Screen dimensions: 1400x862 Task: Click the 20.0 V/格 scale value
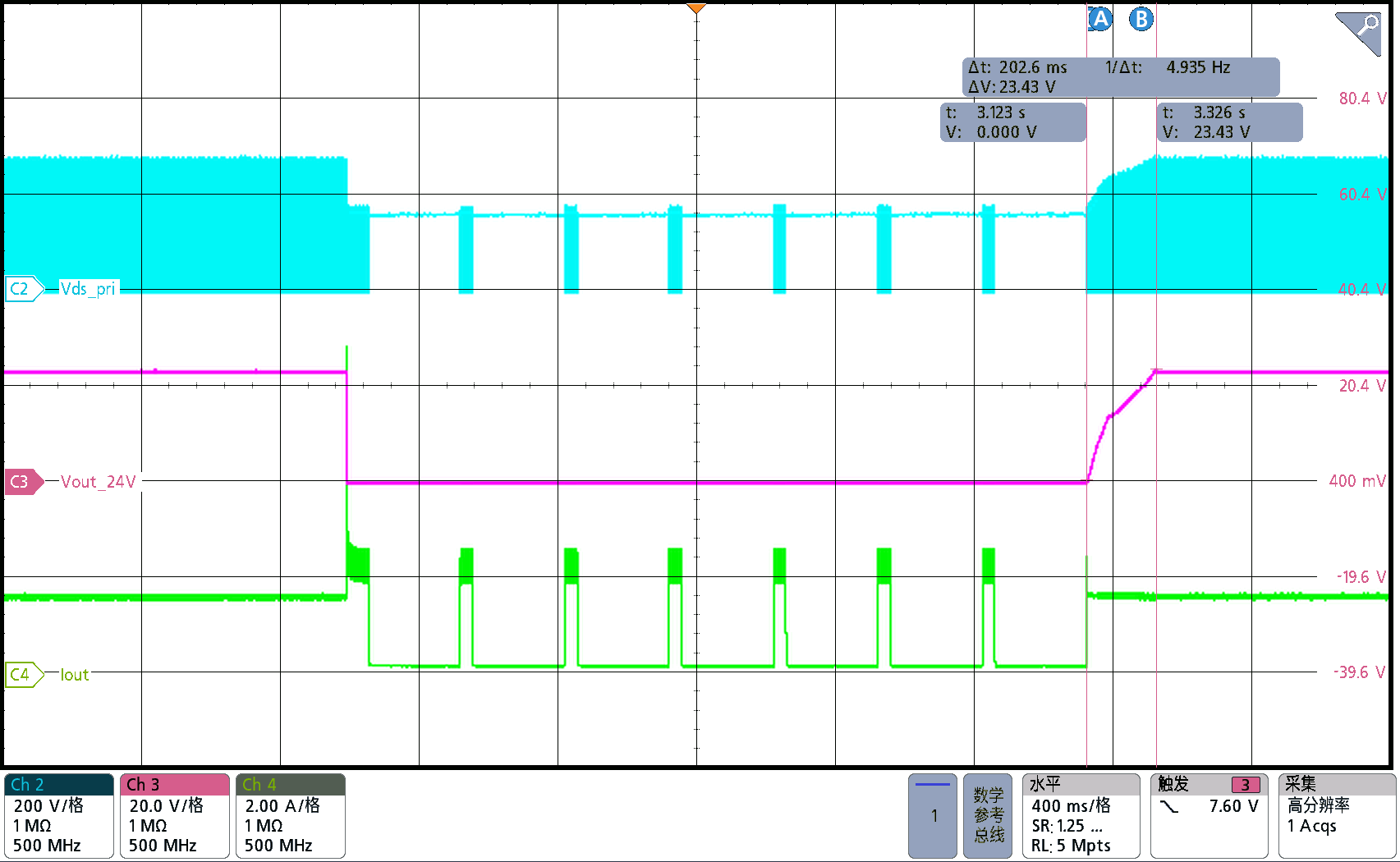tap(166, 806)
